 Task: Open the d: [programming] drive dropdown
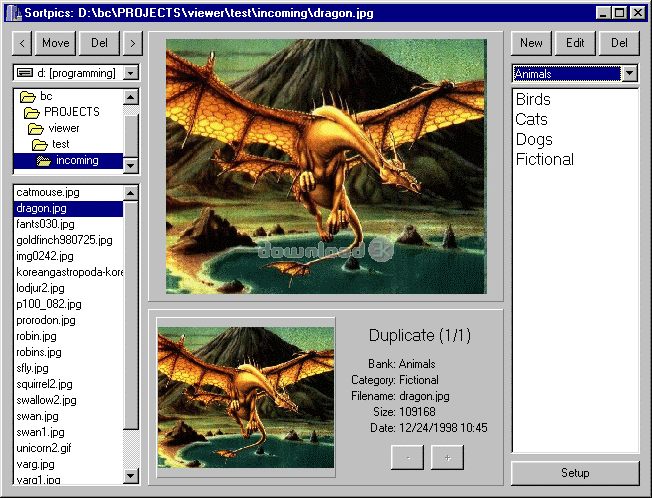[x=131, y=73]
